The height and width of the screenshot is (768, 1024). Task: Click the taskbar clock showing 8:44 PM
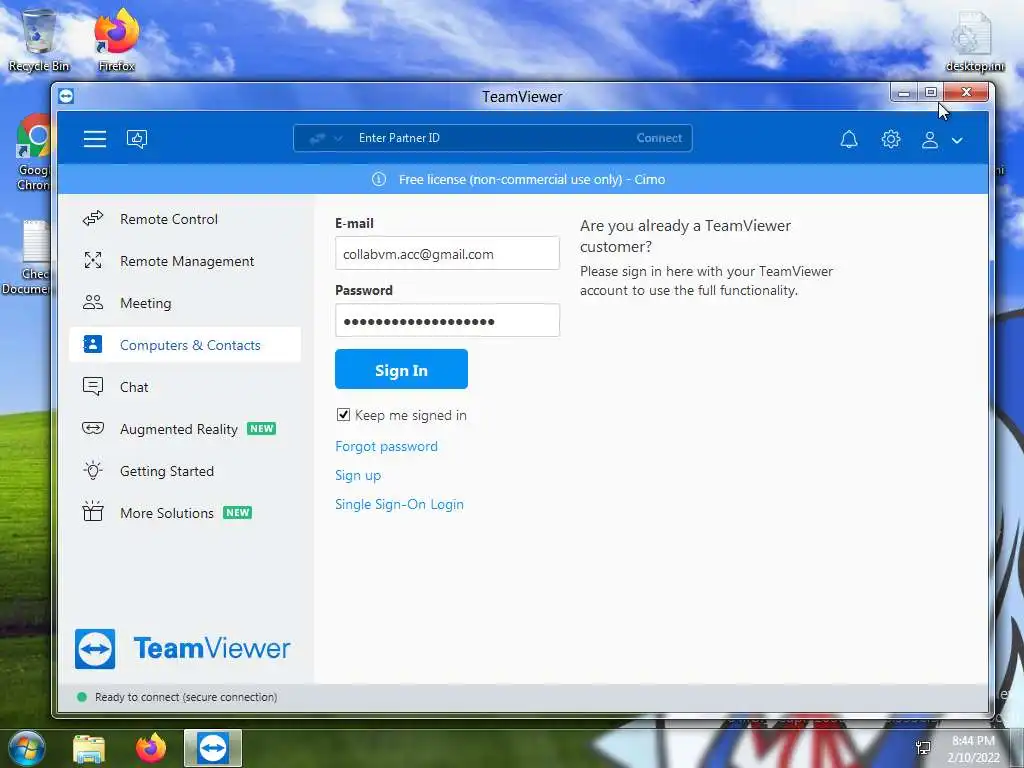coord(973,749)
